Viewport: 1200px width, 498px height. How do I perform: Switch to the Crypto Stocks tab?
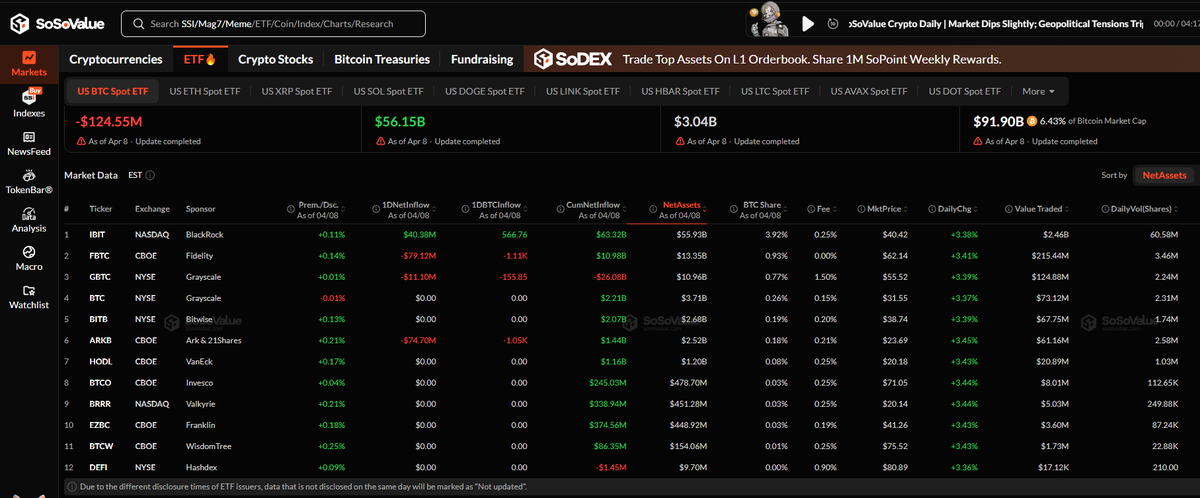click(x=275, y=59)
